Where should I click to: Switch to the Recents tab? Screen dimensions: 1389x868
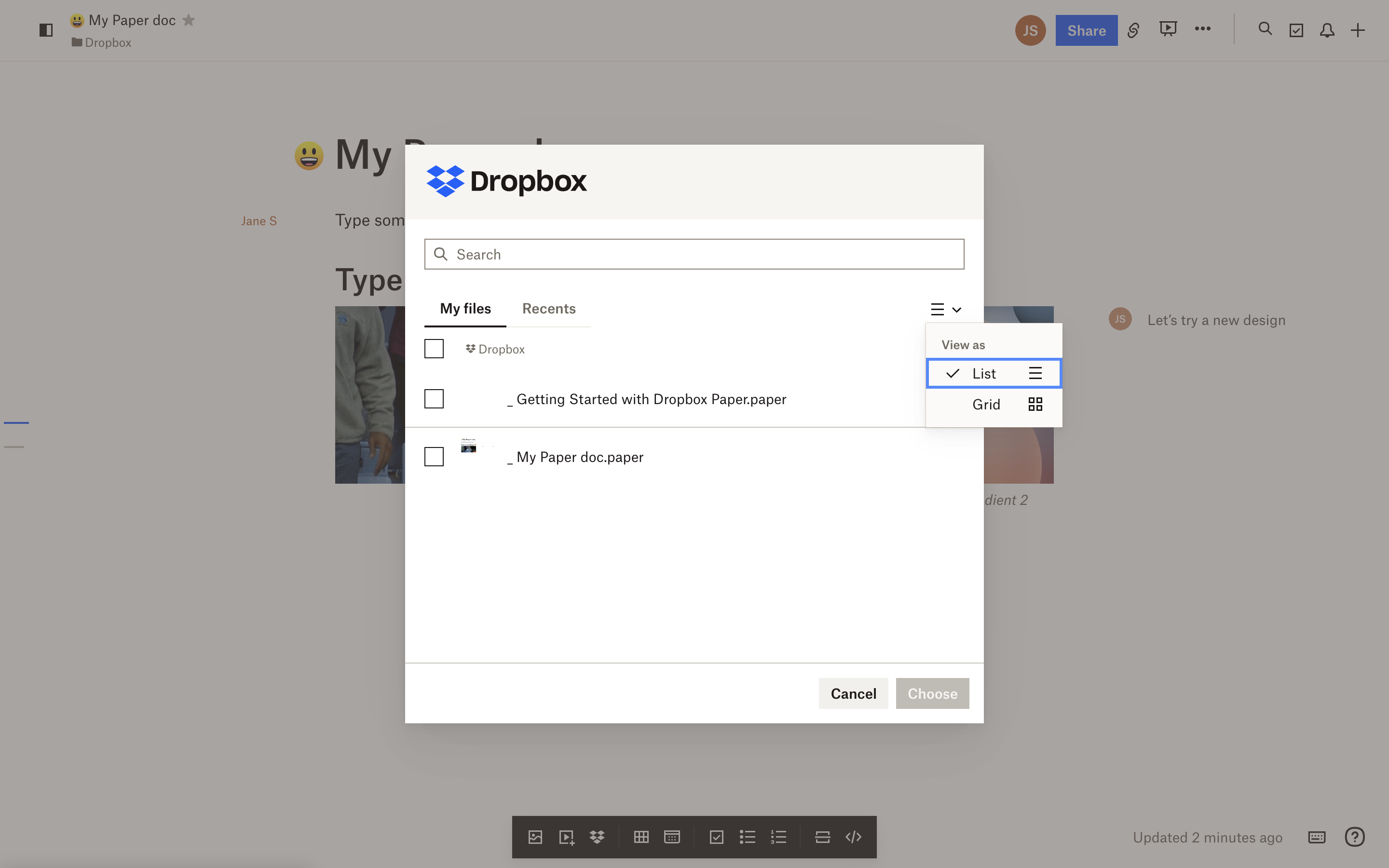click(549, 309)
